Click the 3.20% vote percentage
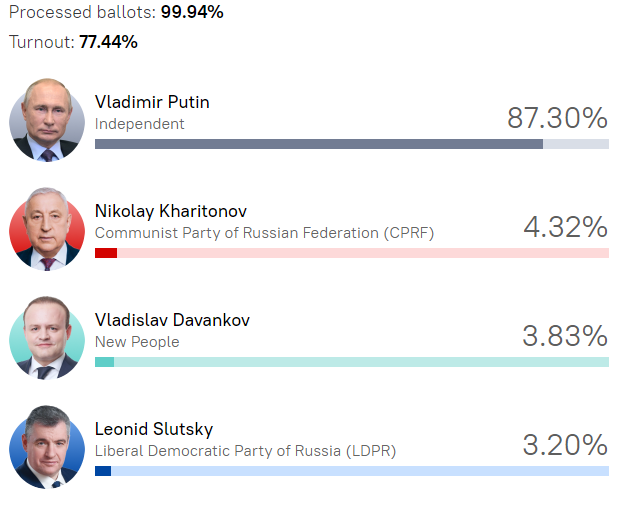This screenshot has height=510, width=624. point(565,445)
